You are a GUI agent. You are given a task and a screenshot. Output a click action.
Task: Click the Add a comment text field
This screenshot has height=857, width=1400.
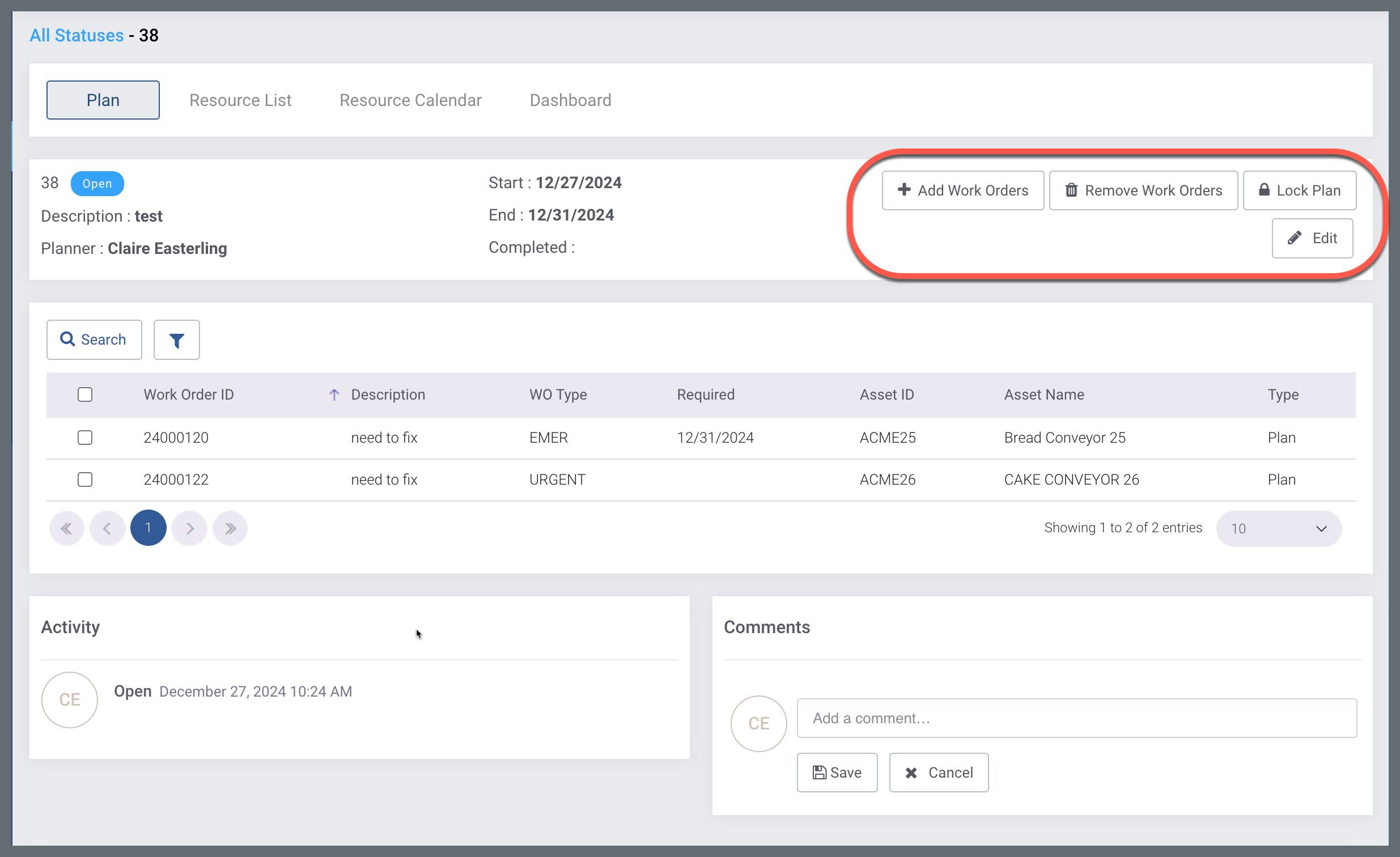[x=1076, y=718]
